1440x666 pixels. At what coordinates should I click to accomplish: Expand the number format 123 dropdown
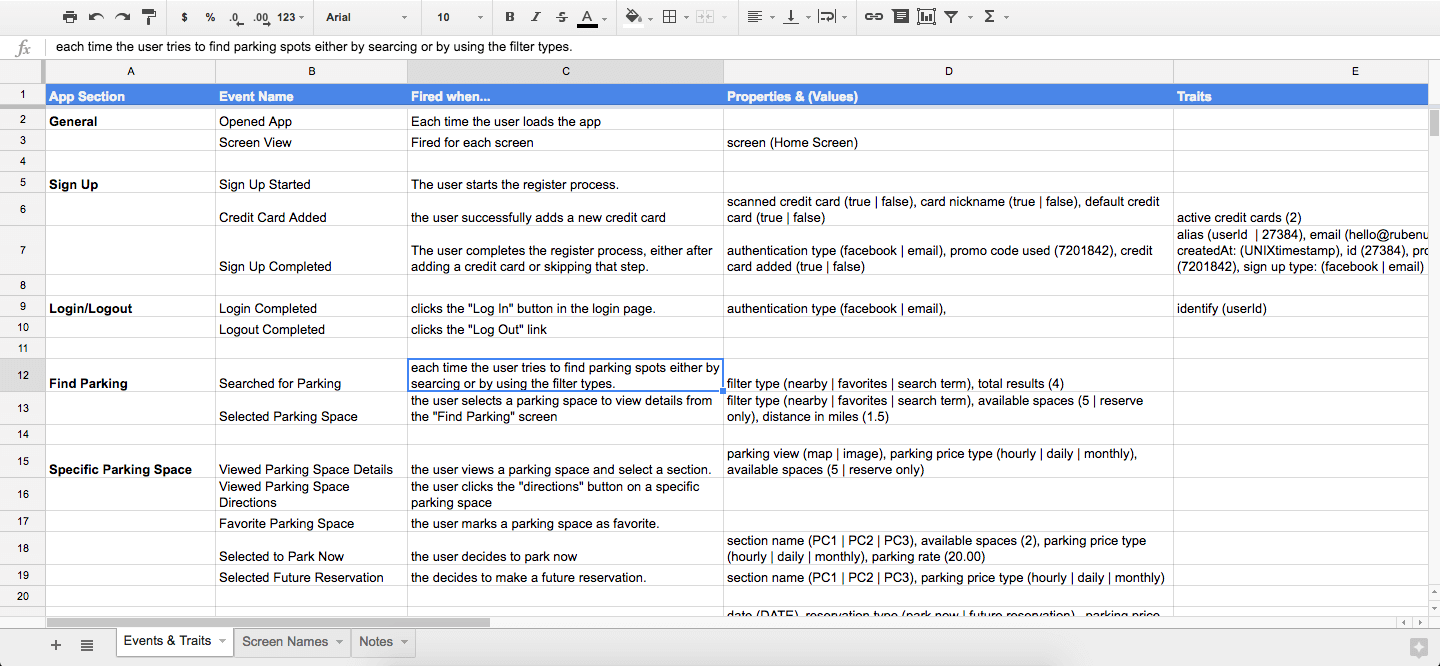coord(291,17)
